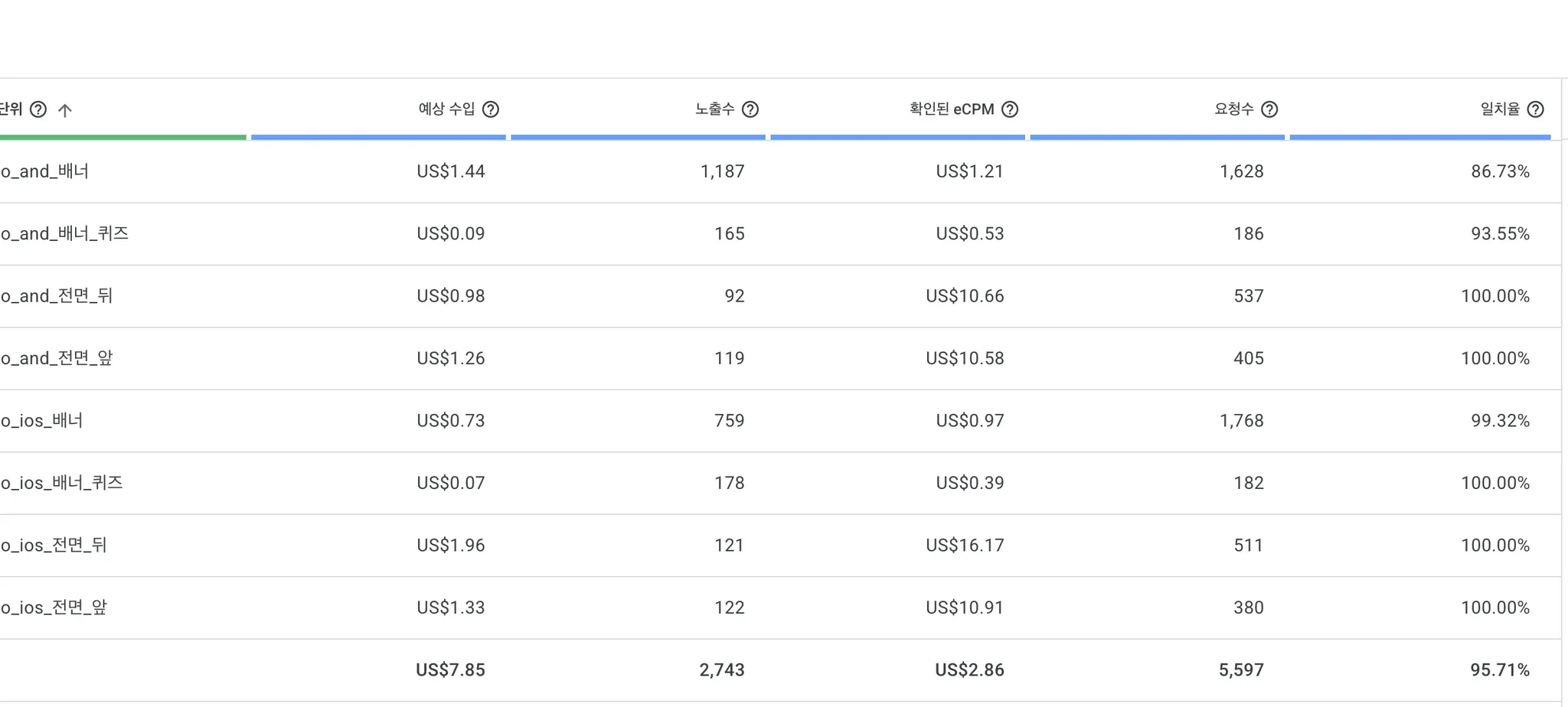The width and height of the screenshot is (1568, 707).
Task: Open the o_and_전면_뒤 ad unit
Action: click(x=57, y=296)
